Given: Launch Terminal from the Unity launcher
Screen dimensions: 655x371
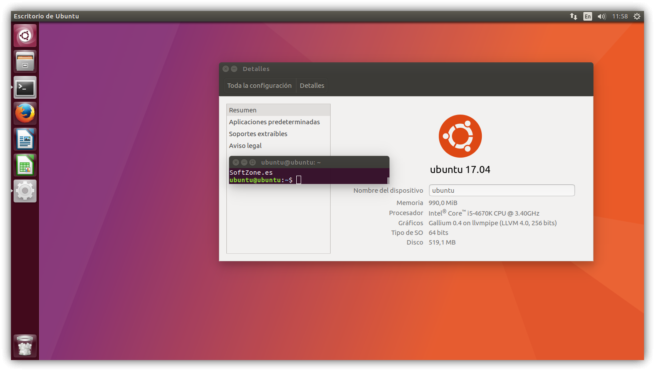Looking at the screenshot, I should [x=25, y=88].
